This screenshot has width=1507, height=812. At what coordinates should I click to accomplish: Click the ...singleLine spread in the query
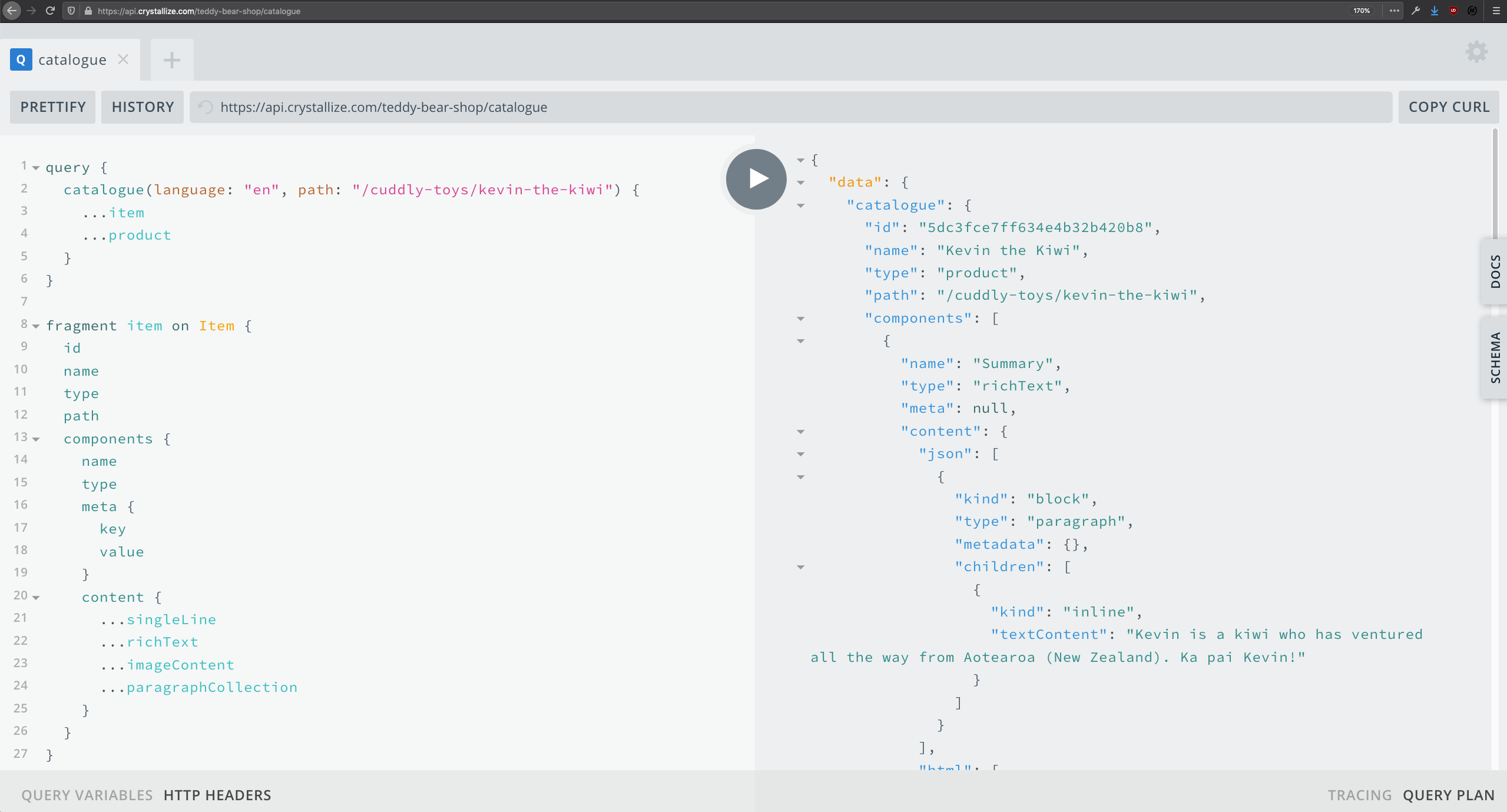point(158,619)
